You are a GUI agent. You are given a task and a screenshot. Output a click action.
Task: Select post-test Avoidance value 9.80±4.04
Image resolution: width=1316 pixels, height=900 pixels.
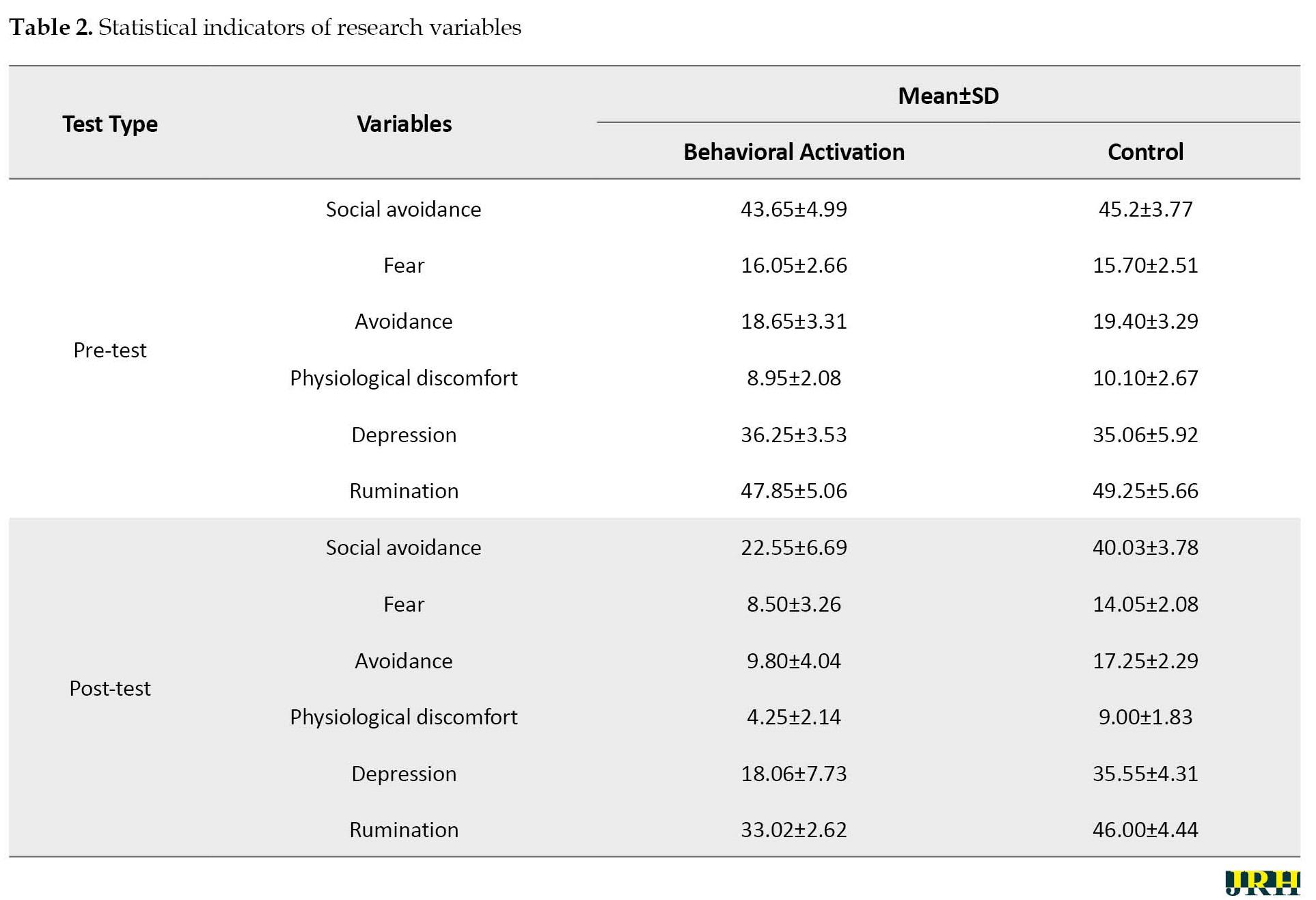tap(794, 661)
